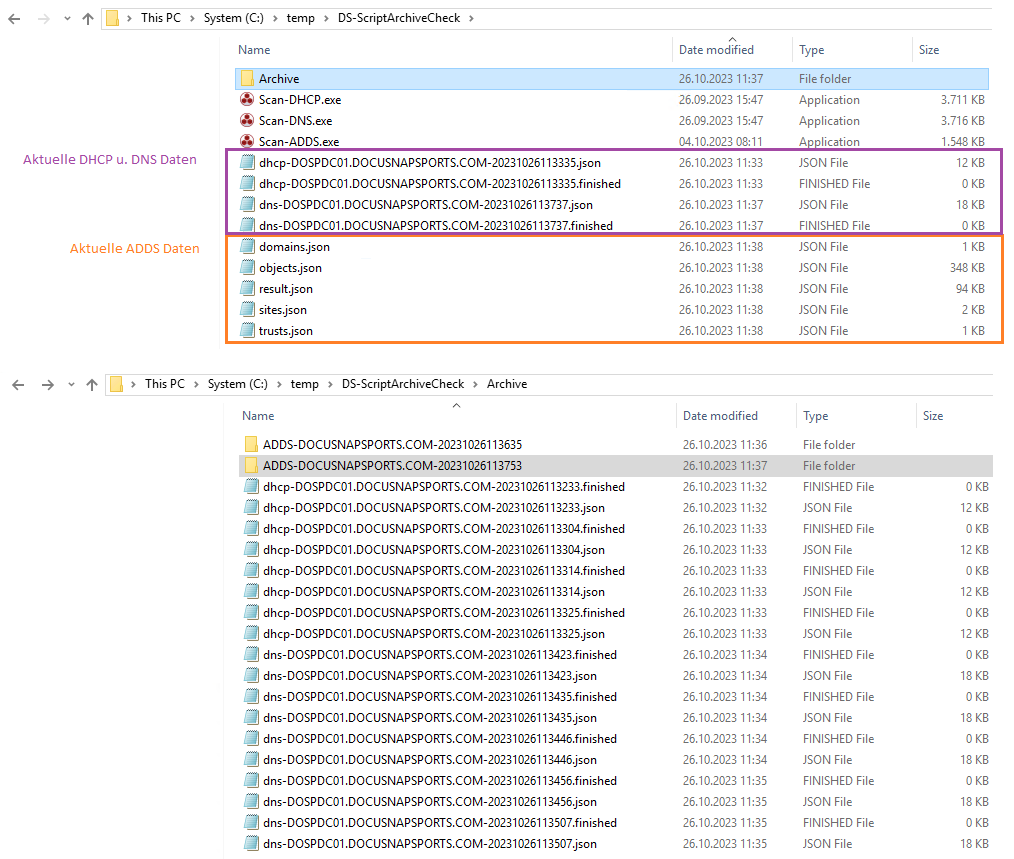The image size is (1014, 859).
Task: Go back in the Archive Explorer window
Action: pos(18,385)
